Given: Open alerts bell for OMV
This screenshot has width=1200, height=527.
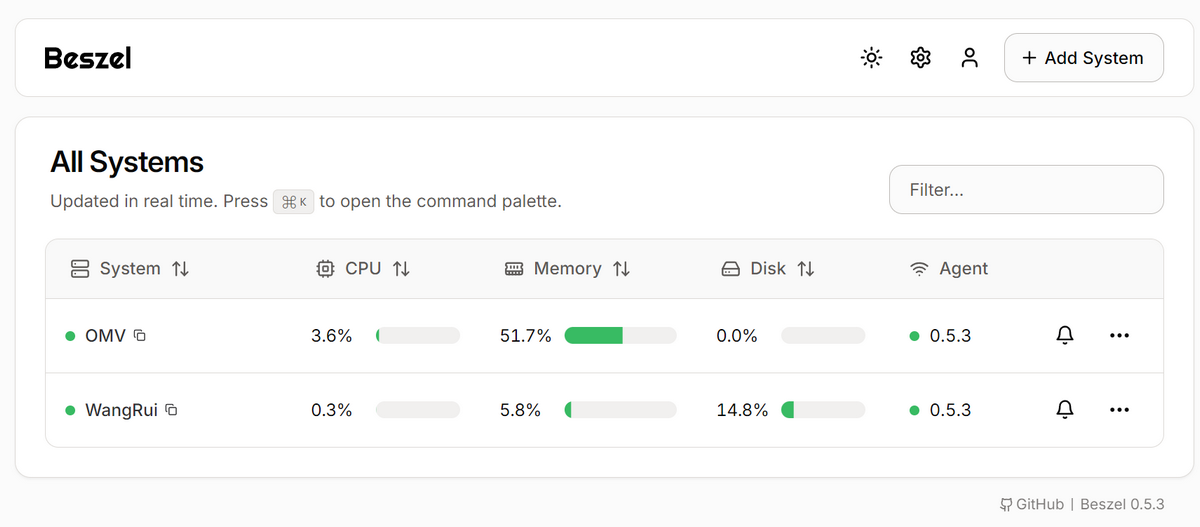Looking at the screenshot, I should [1065, 336].
